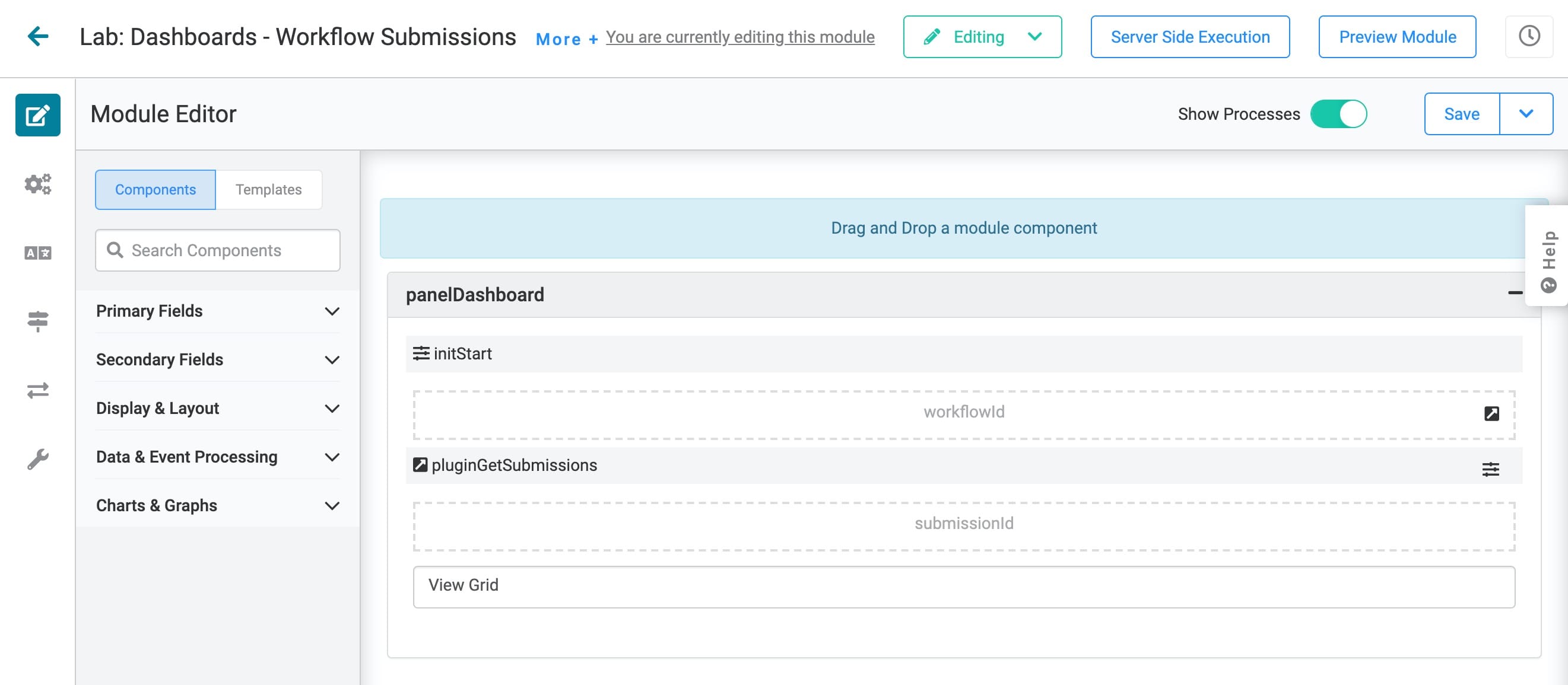Open the signpost navigation sidebar icon

point(38,321)
